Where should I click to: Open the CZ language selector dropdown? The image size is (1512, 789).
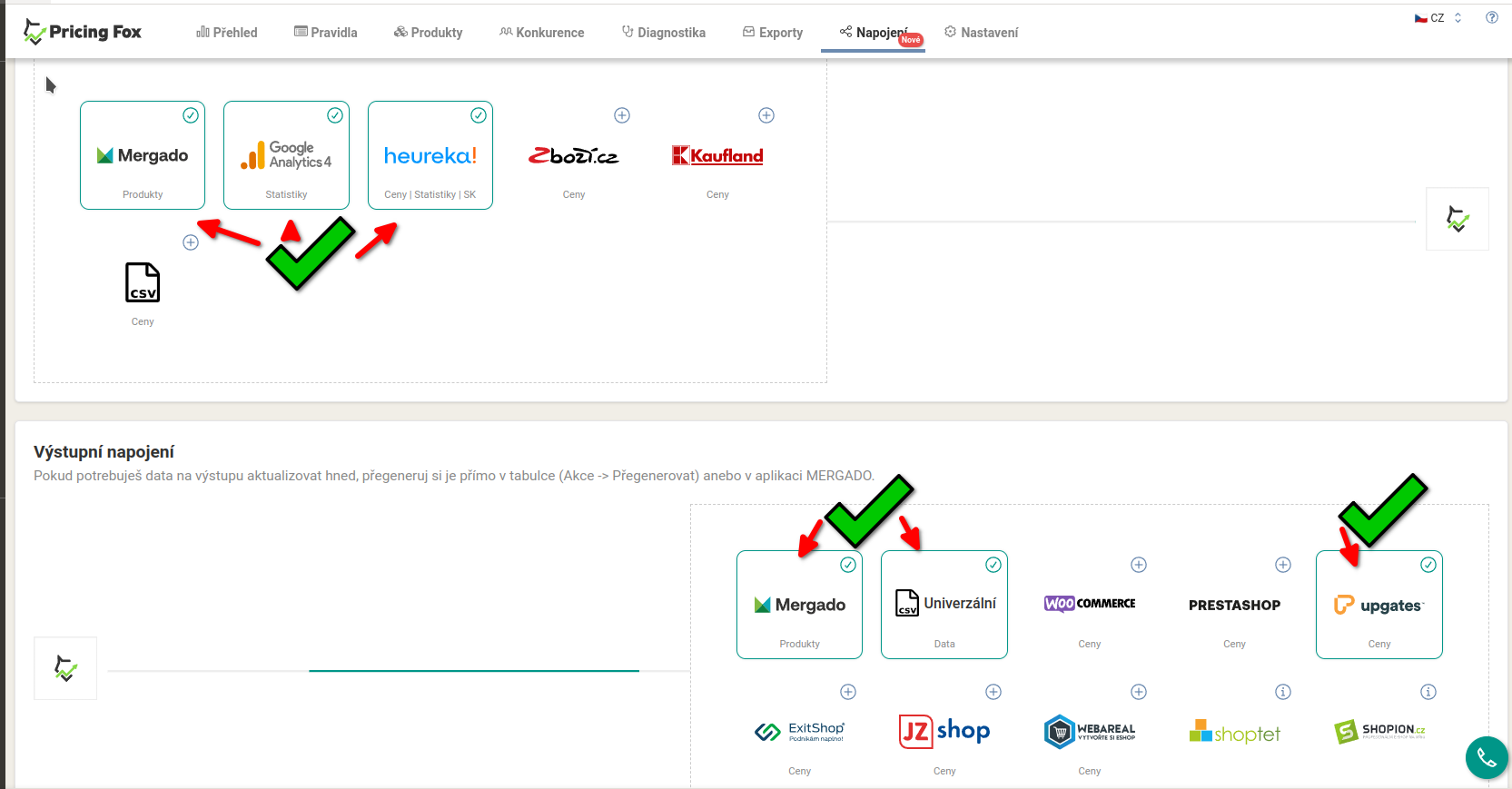1438,18
